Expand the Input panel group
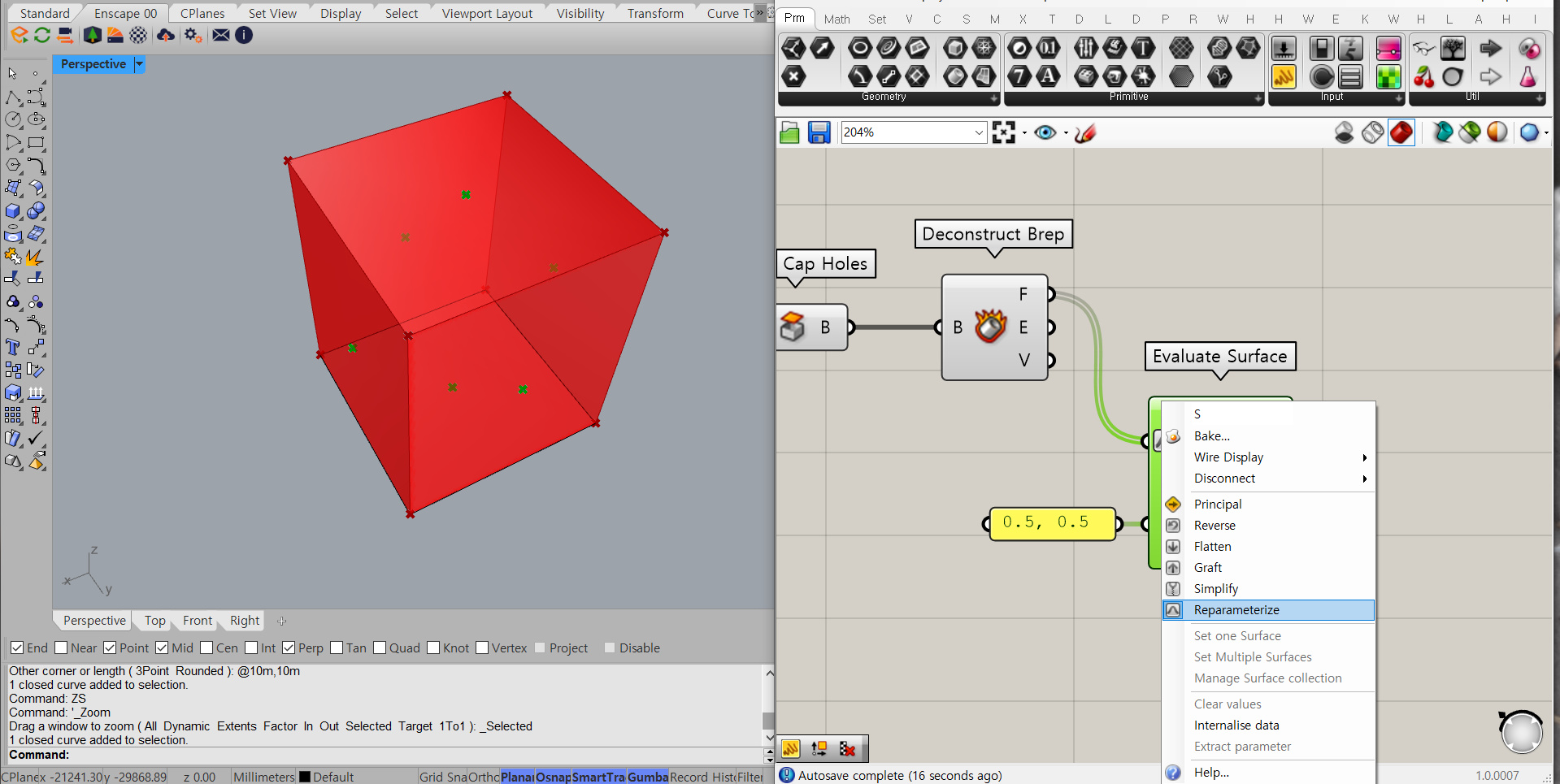This screenshot has width=1560, height=784. pos(1398,98)
